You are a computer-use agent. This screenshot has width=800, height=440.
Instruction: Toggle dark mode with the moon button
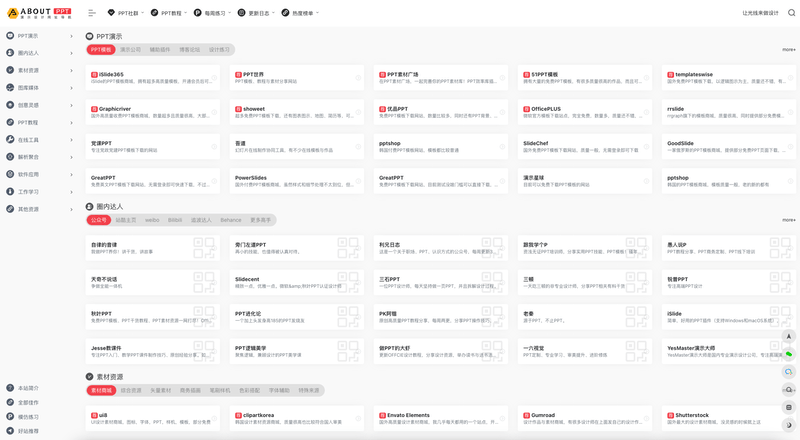[789, 425]
